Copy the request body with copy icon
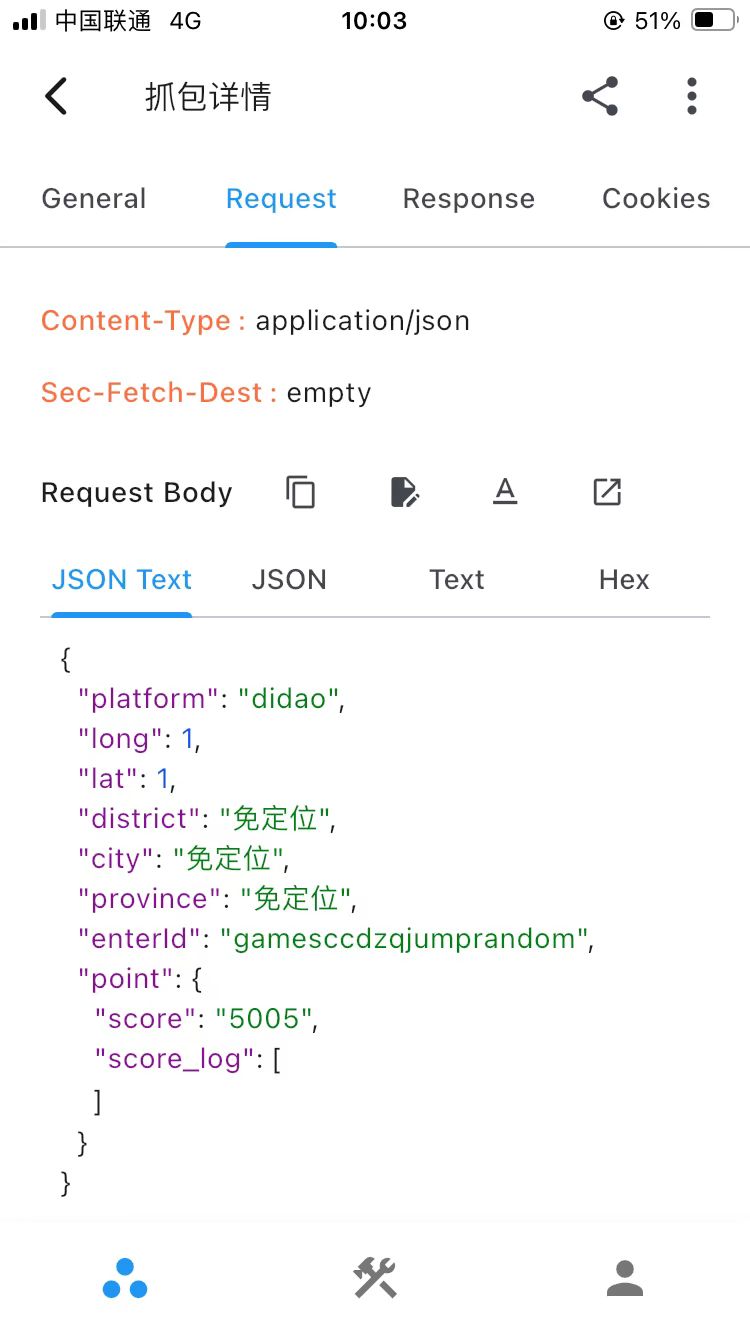 coord(301,492)
